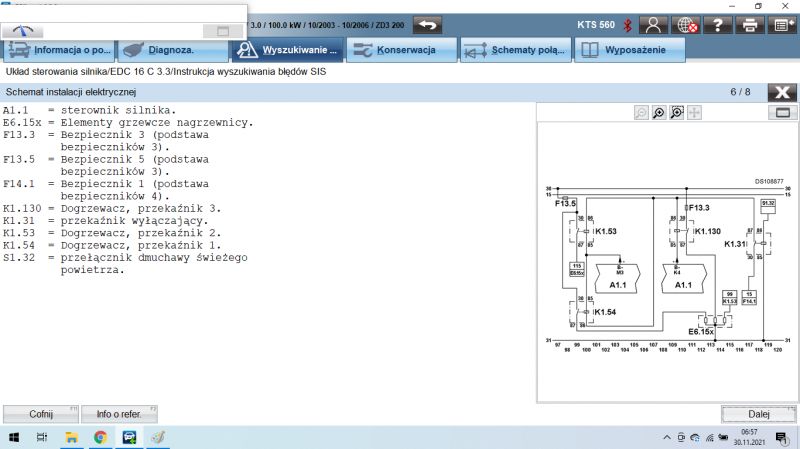Select legend line K1.31 przekaźnik wyłączający
Screen dimensions: 800x449
coord(106,221)
